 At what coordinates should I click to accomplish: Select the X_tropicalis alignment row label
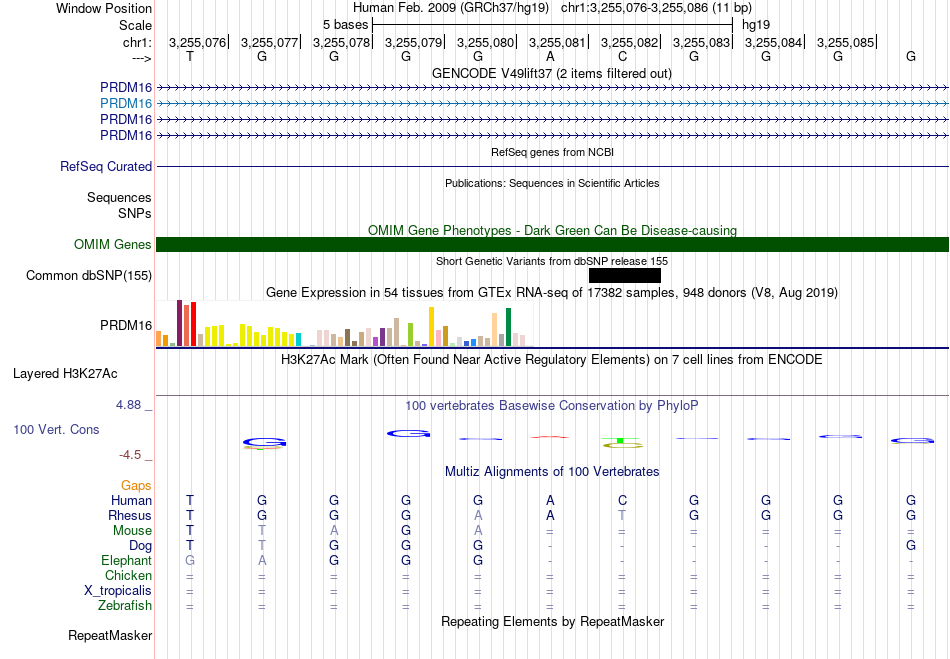tap(118, 591)
